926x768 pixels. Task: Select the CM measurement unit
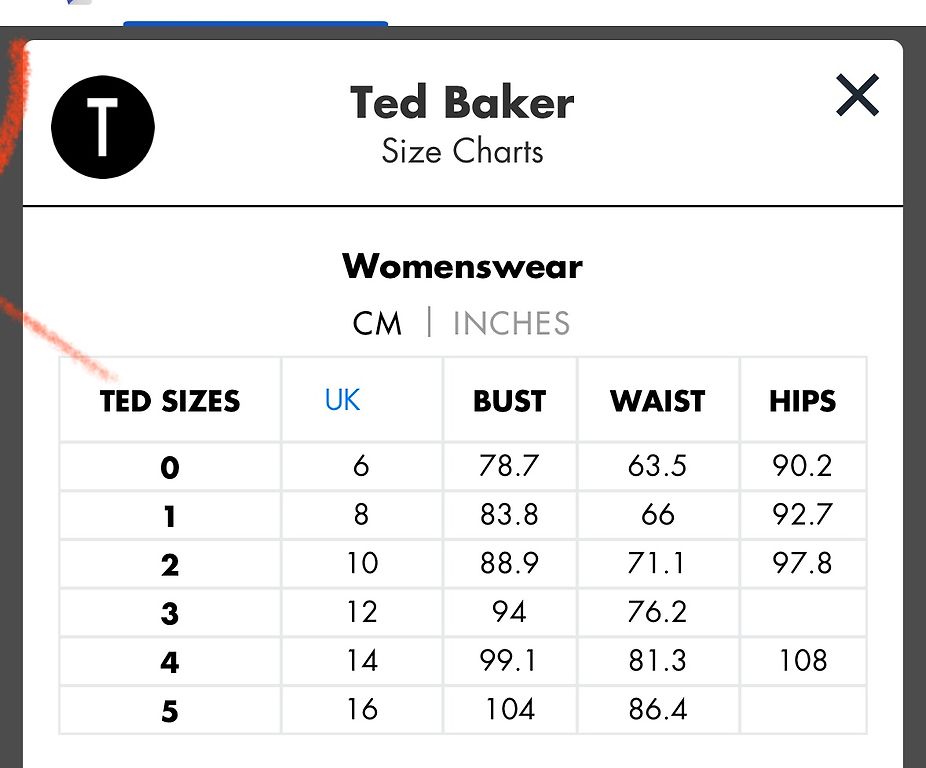pos(377,323)
